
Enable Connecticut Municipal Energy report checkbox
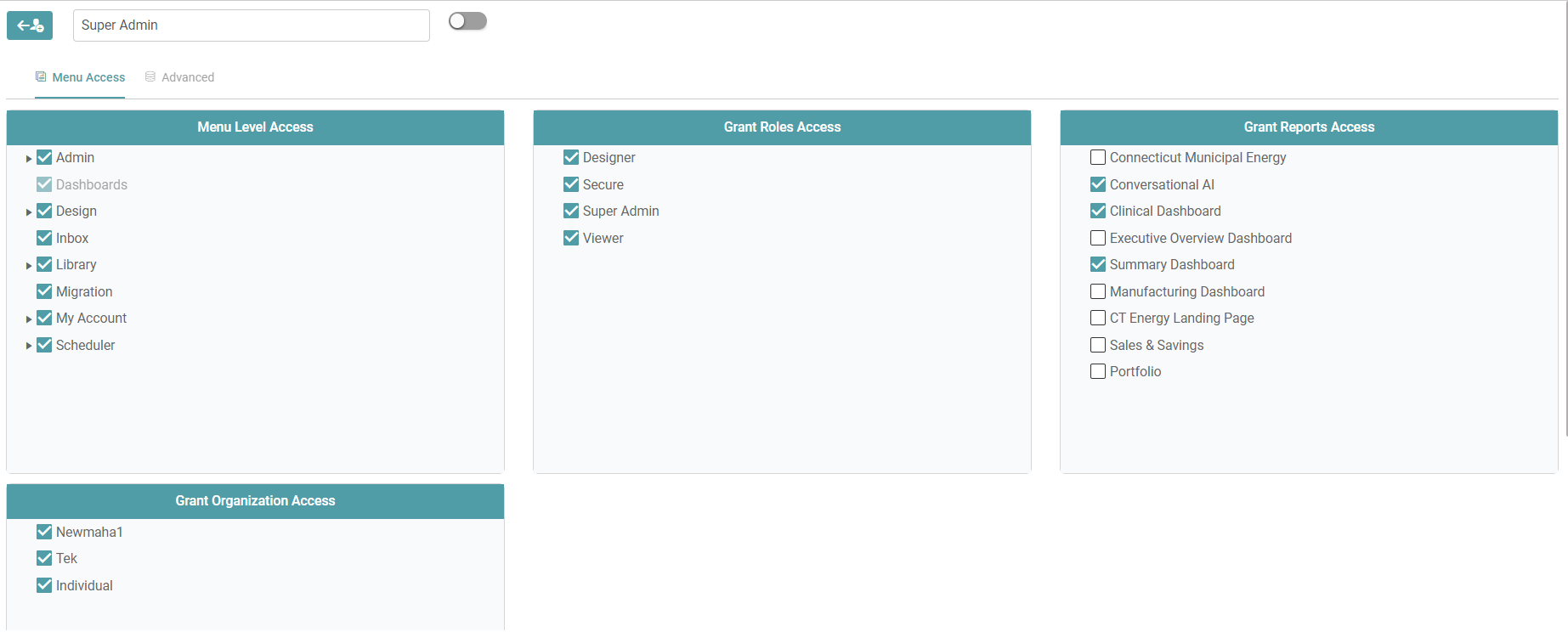[x=1098, y=157]
